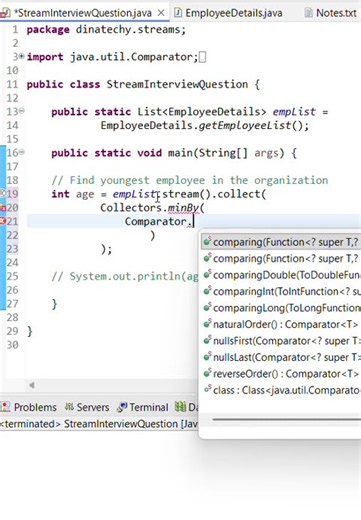Pick nullsFirst(Comparator suggestion
The height and width of the screenshot is (520, 361).
(281, 341)
